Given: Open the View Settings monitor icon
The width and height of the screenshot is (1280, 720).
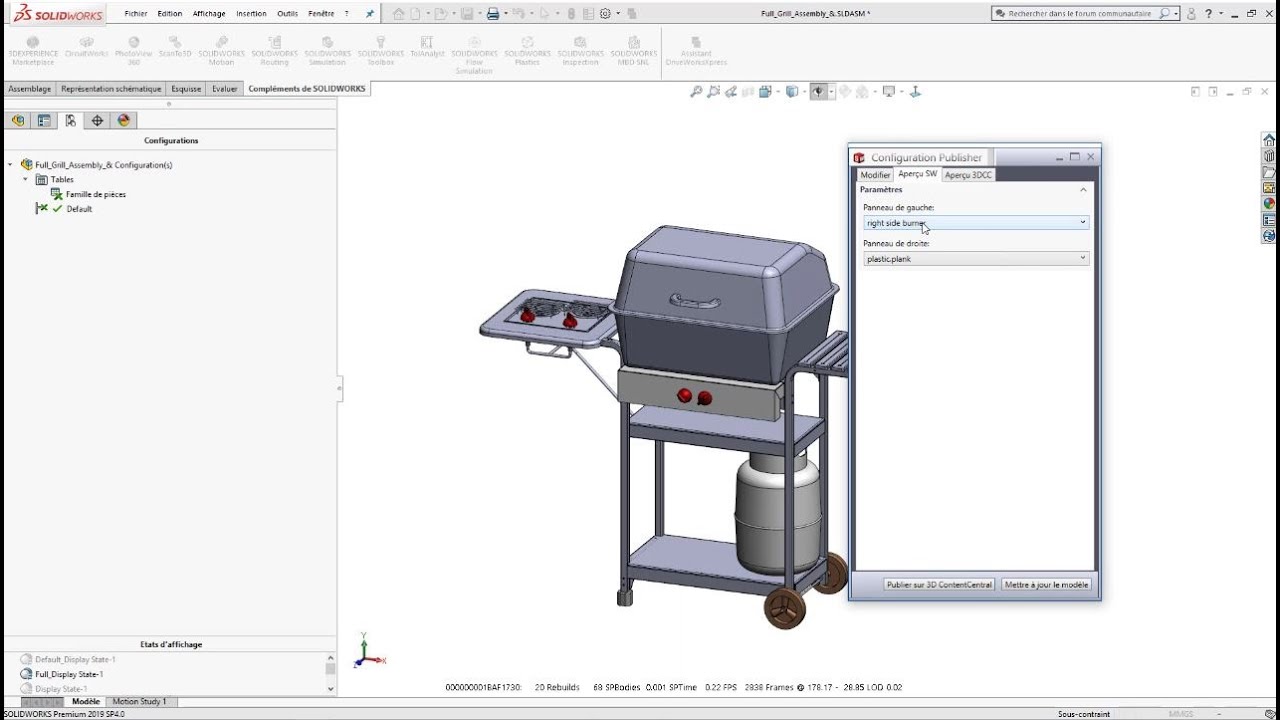Looking at the screenshot, I should tap(887, 92).
